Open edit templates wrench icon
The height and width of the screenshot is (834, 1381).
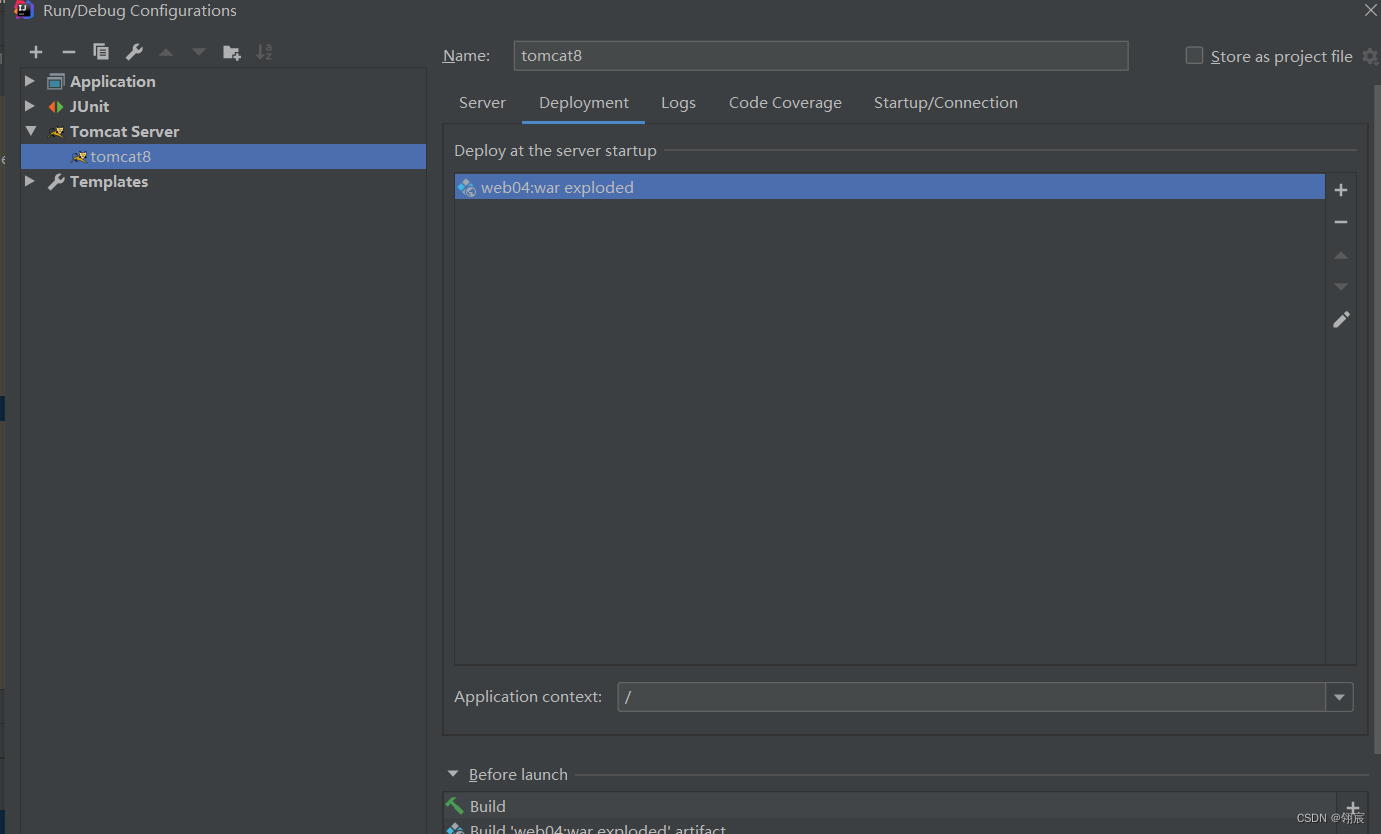134,52
